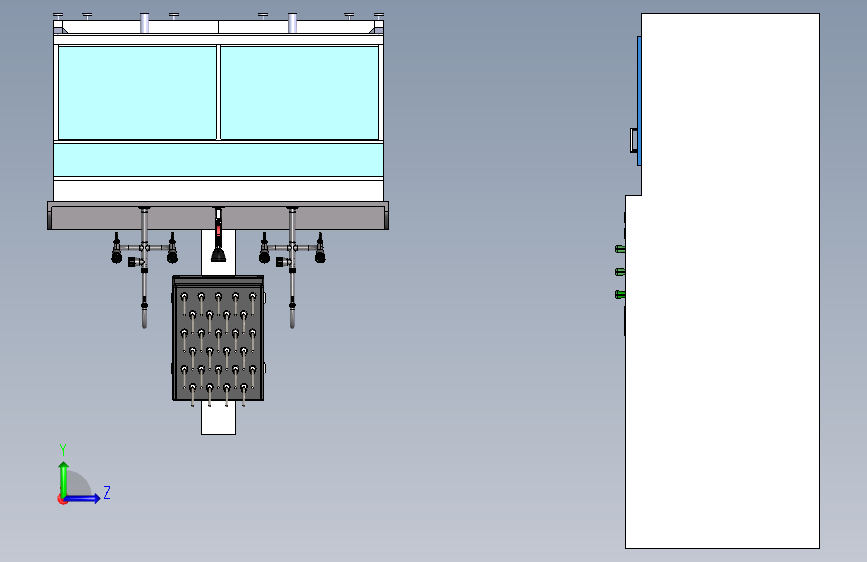Select the left cyan glass panel
The height and width of the screenshot is (562, 867).
point(137,93)
